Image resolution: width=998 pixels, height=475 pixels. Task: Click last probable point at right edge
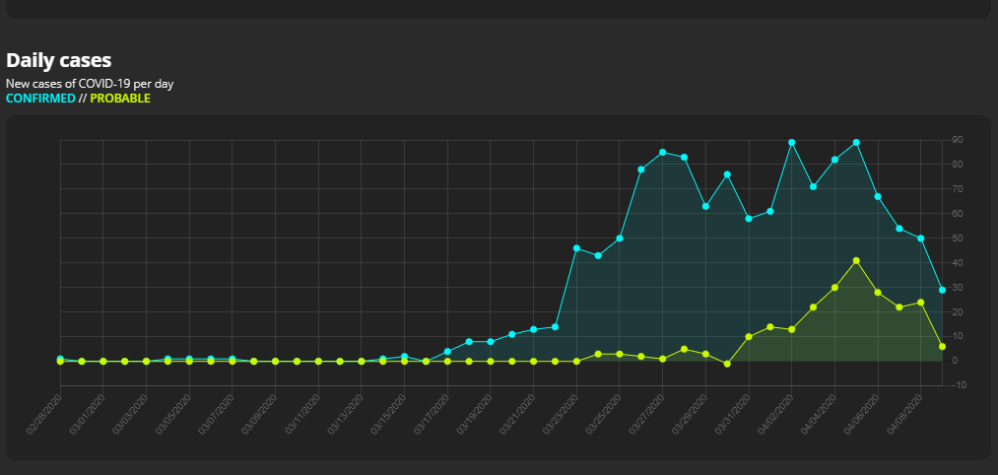tap(942, 346)
